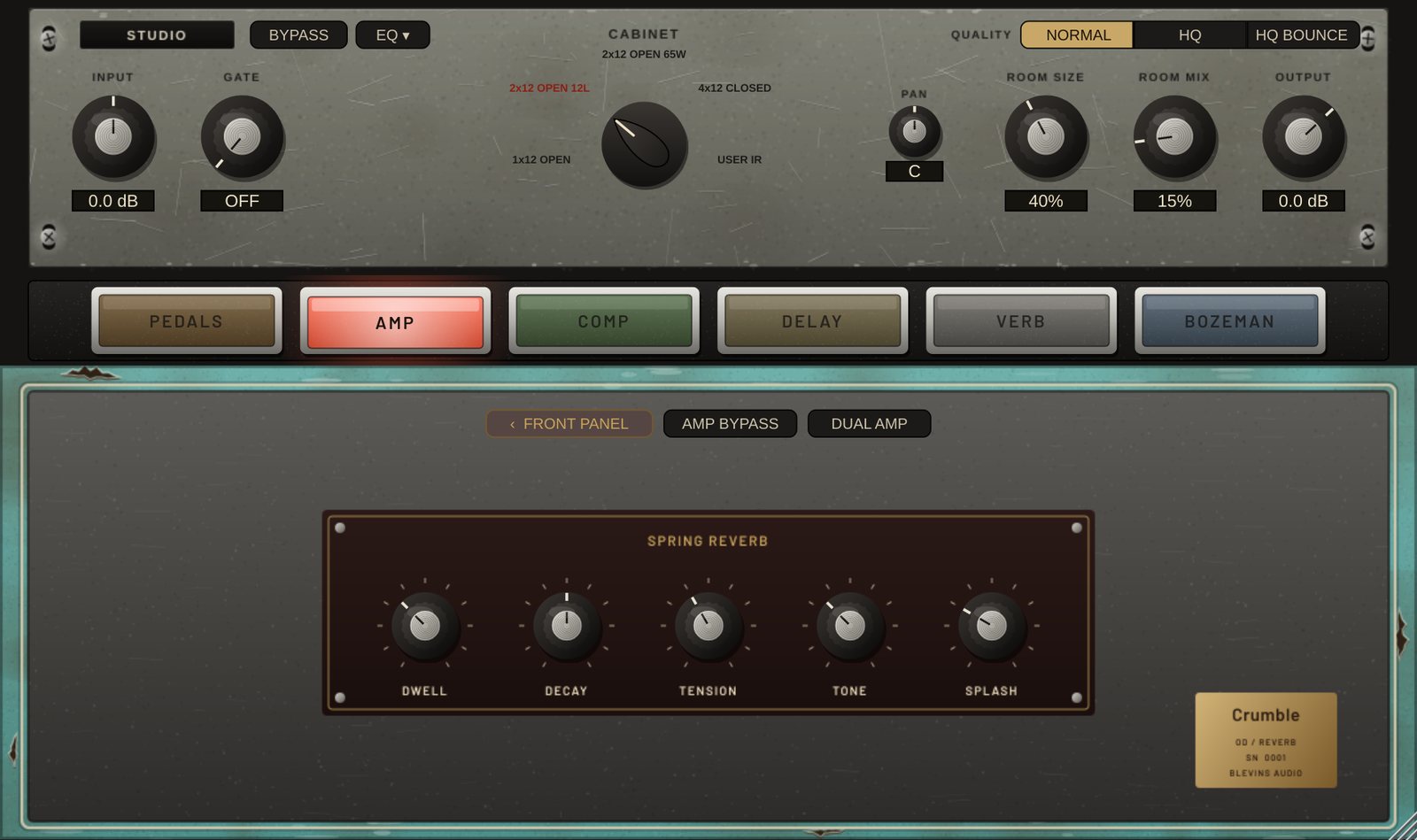This screenshot has width=1417, height=840.
Task: Click the Room Mix knob
Action: point(1174,137)
